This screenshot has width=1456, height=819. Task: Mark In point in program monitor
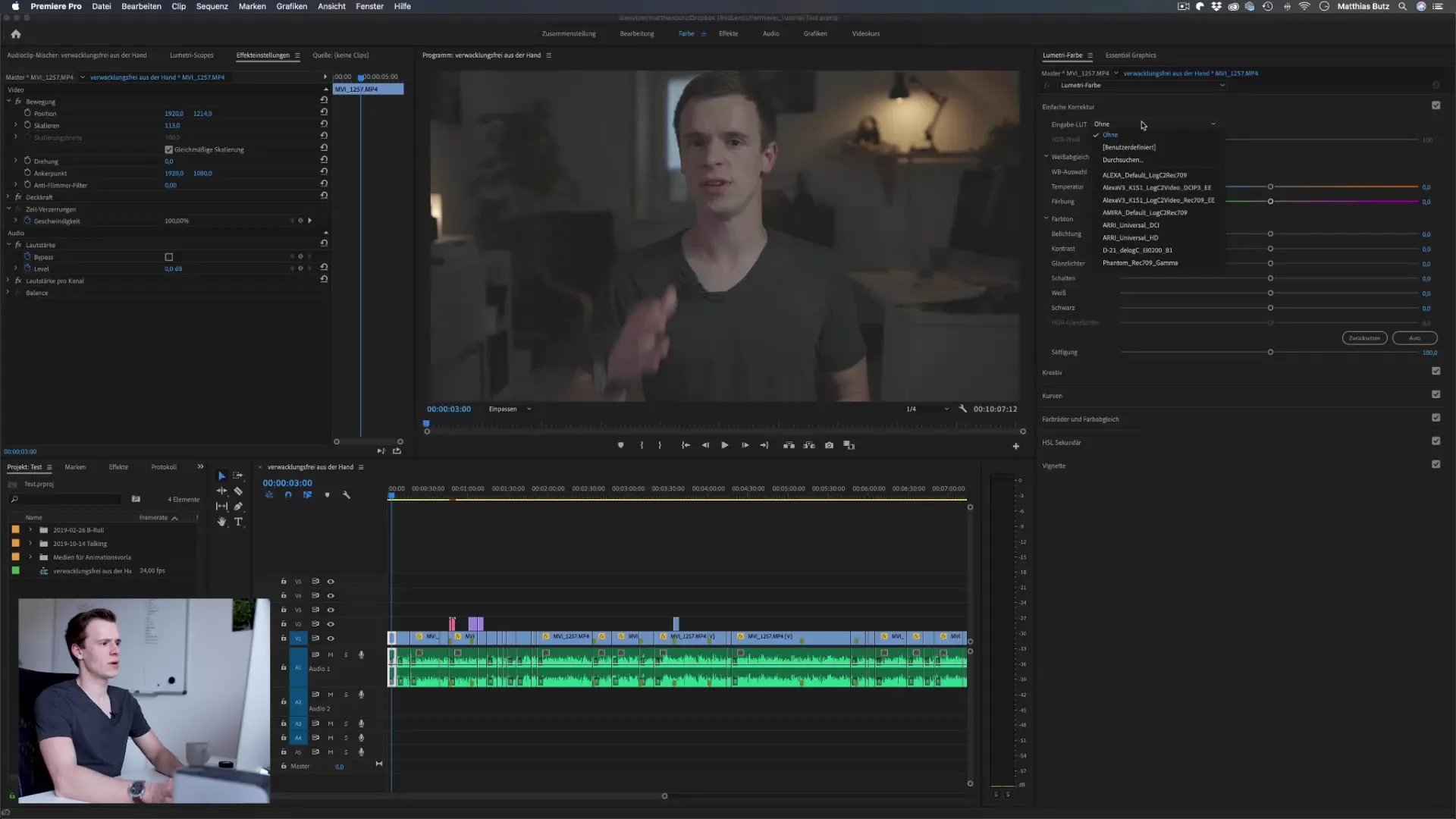642,446
